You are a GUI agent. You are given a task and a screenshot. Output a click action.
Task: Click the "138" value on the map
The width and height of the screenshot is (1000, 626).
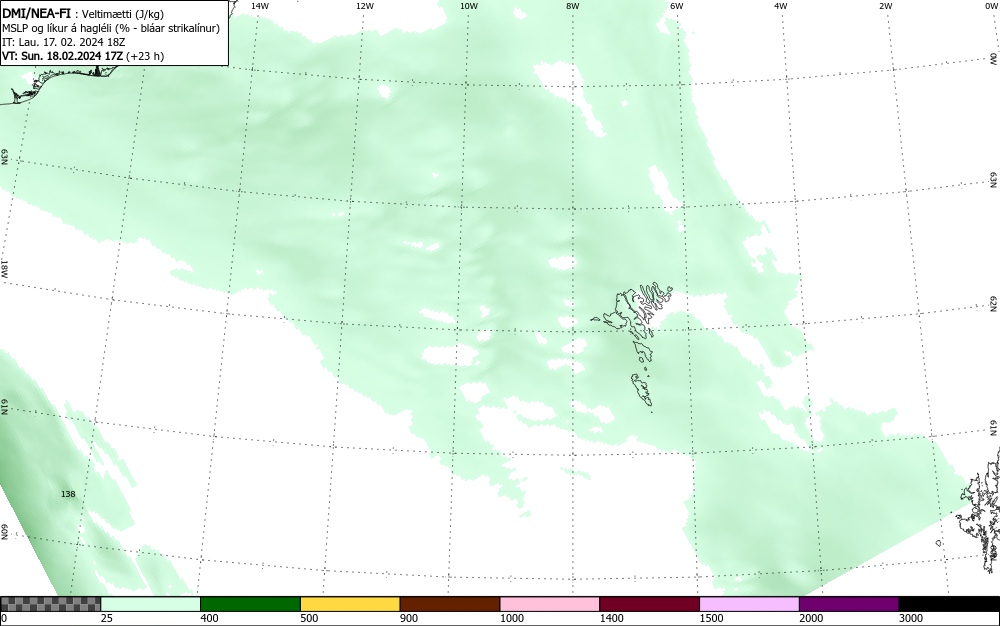pos(68,494)
